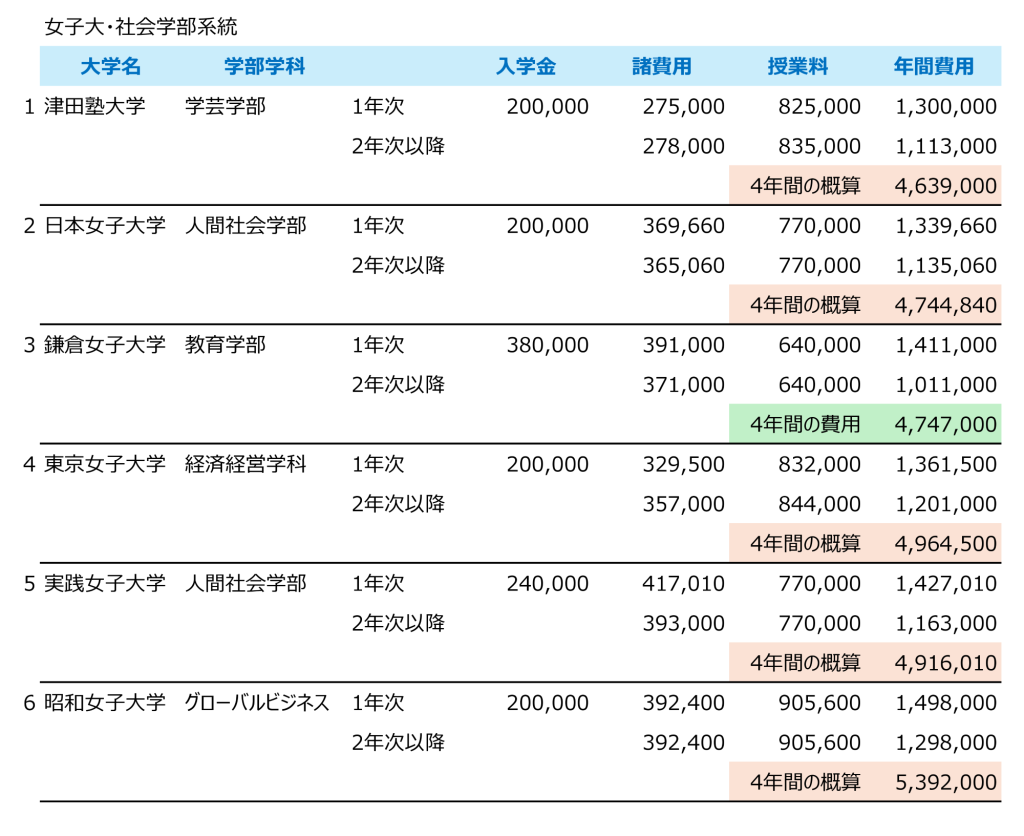The width and height of the screenshot is (1024, 836).
Task: Click the 4,964,500 four-year total
Action: 946,544
